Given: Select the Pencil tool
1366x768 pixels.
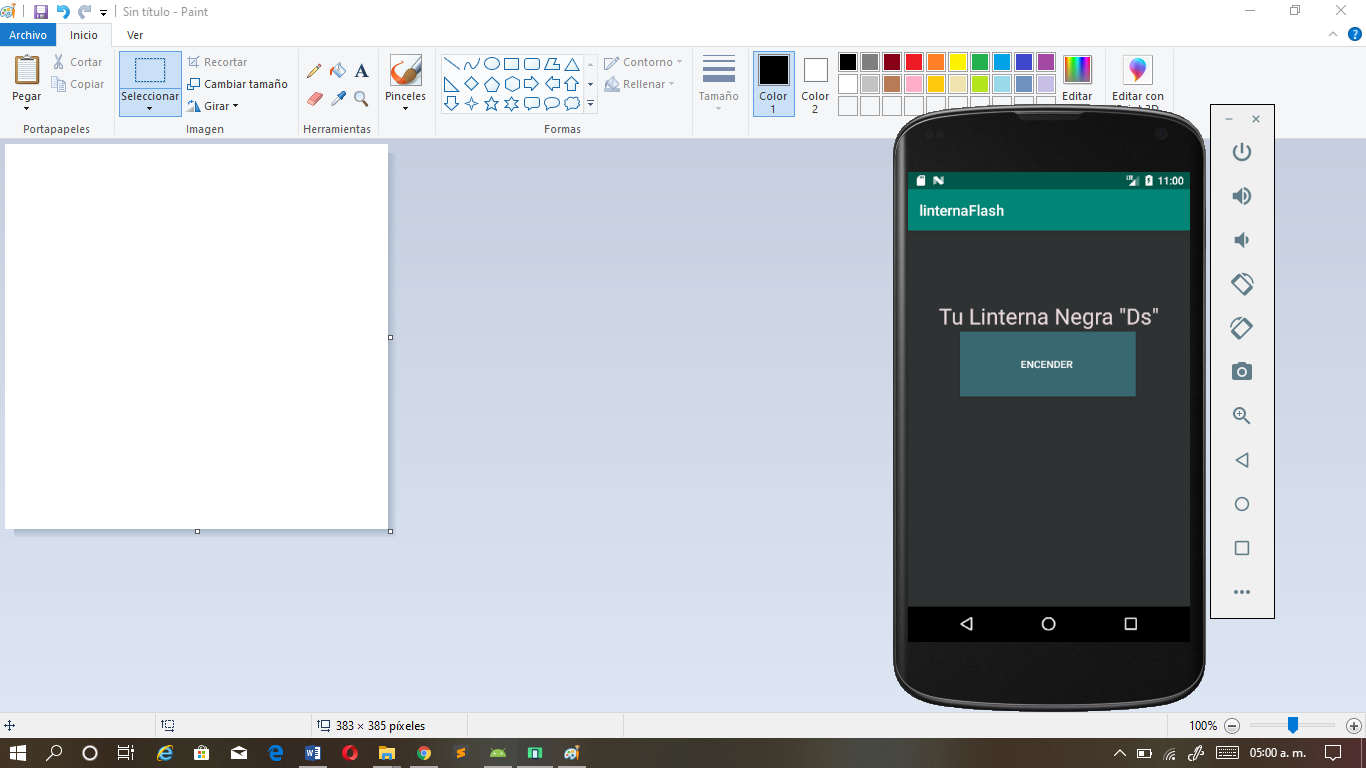Looking at the screenshot, I should [x=314, y=71].
